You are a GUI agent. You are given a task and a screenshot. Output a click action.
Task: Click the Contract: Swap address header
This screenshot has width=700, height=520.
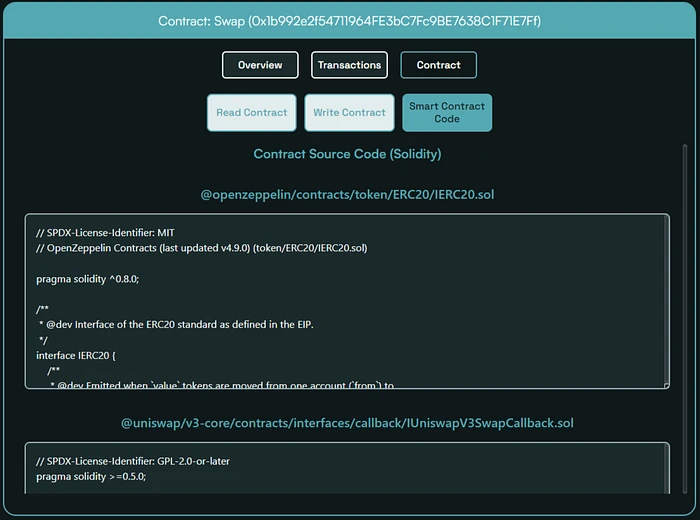tap(349, 20)
